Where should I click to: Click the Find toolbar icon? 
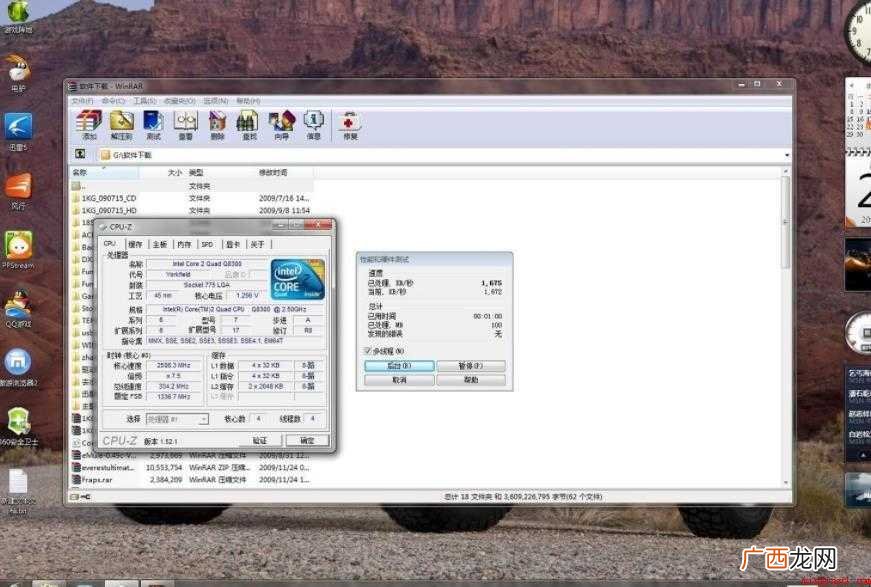(x=248, y=124)
